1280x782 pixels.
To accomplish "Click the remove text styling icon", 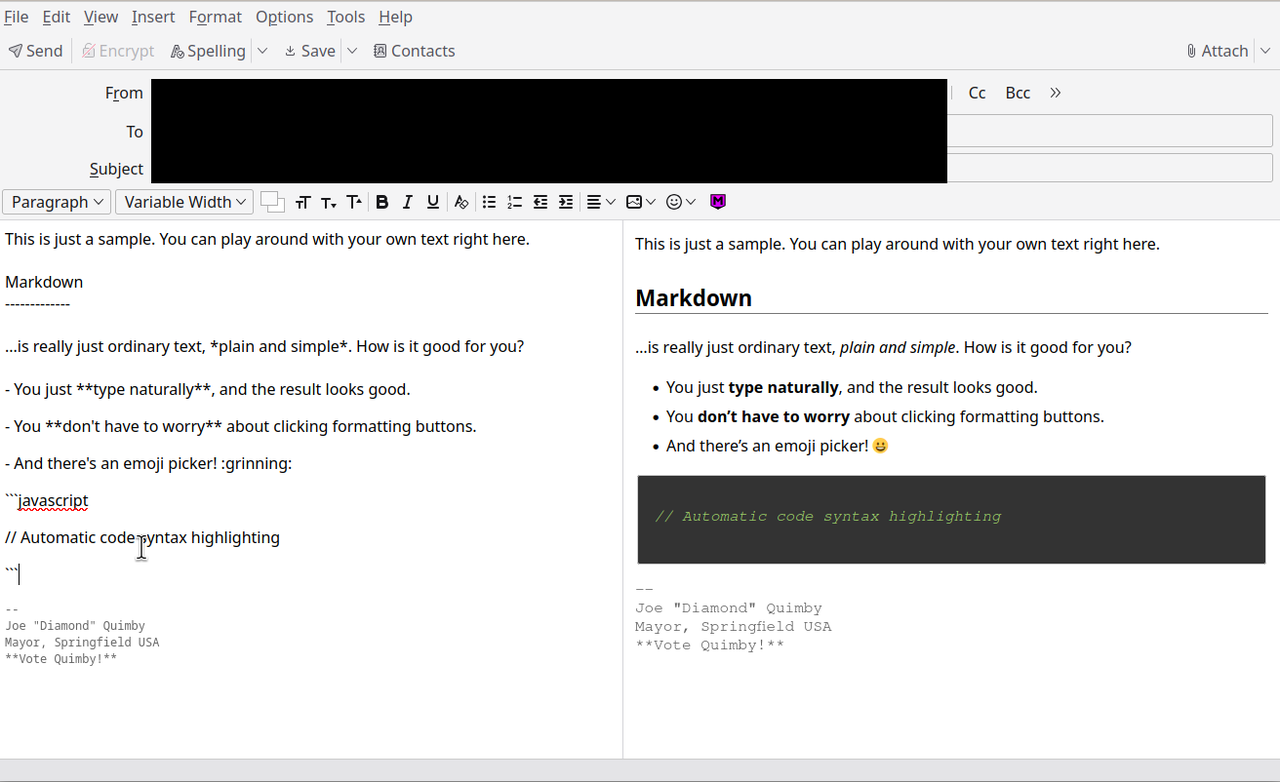I will click(461, 202).
